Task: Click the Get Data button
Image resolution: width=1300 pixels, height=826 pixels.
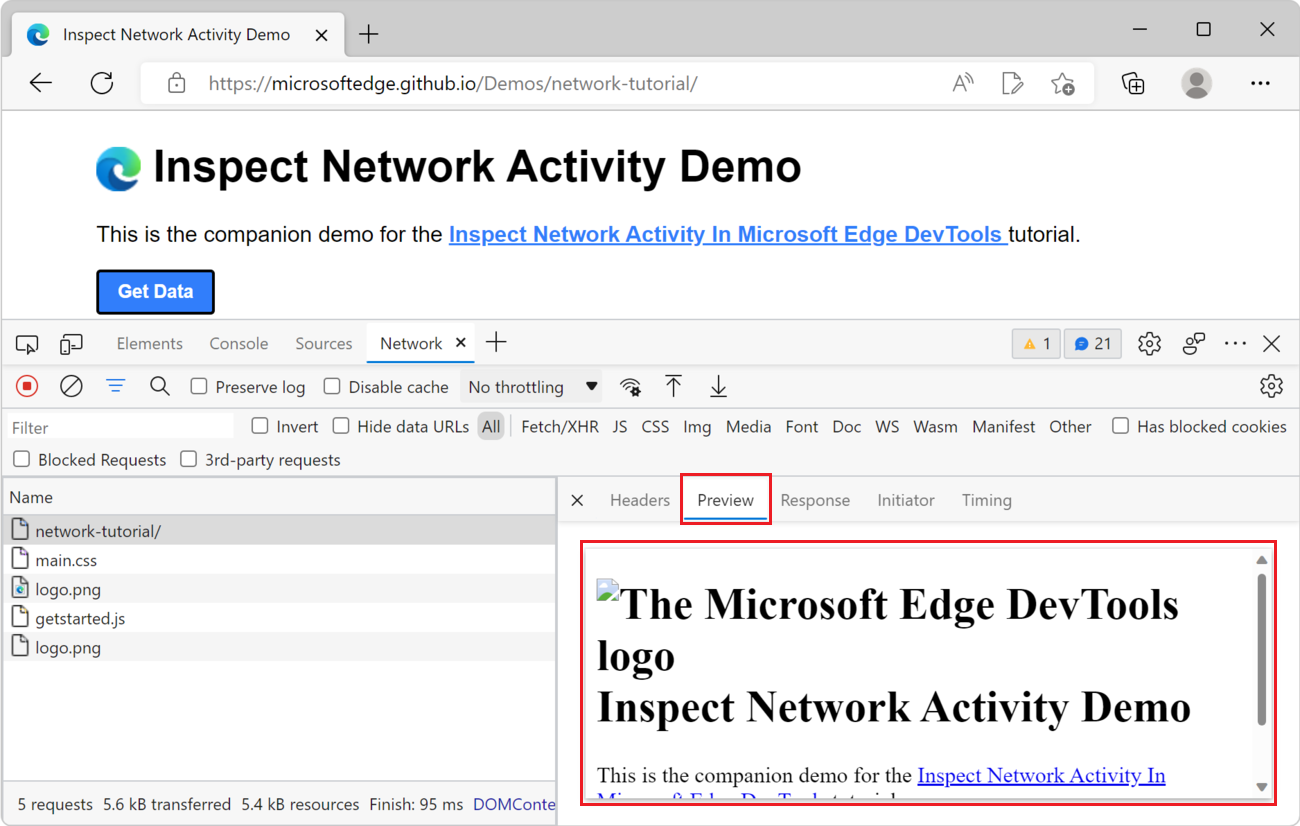Action: pyautogui.click(x=155, y=292)
